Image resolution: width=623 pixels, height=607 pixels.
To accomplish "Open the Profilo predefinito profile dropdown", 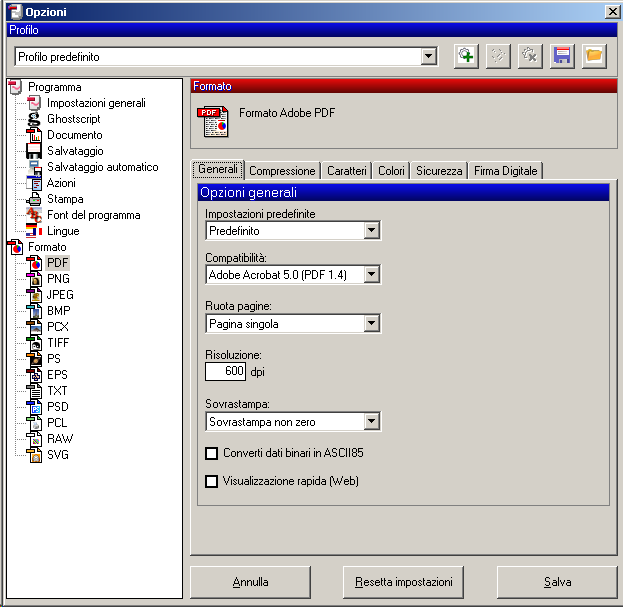I will point(429,57).
